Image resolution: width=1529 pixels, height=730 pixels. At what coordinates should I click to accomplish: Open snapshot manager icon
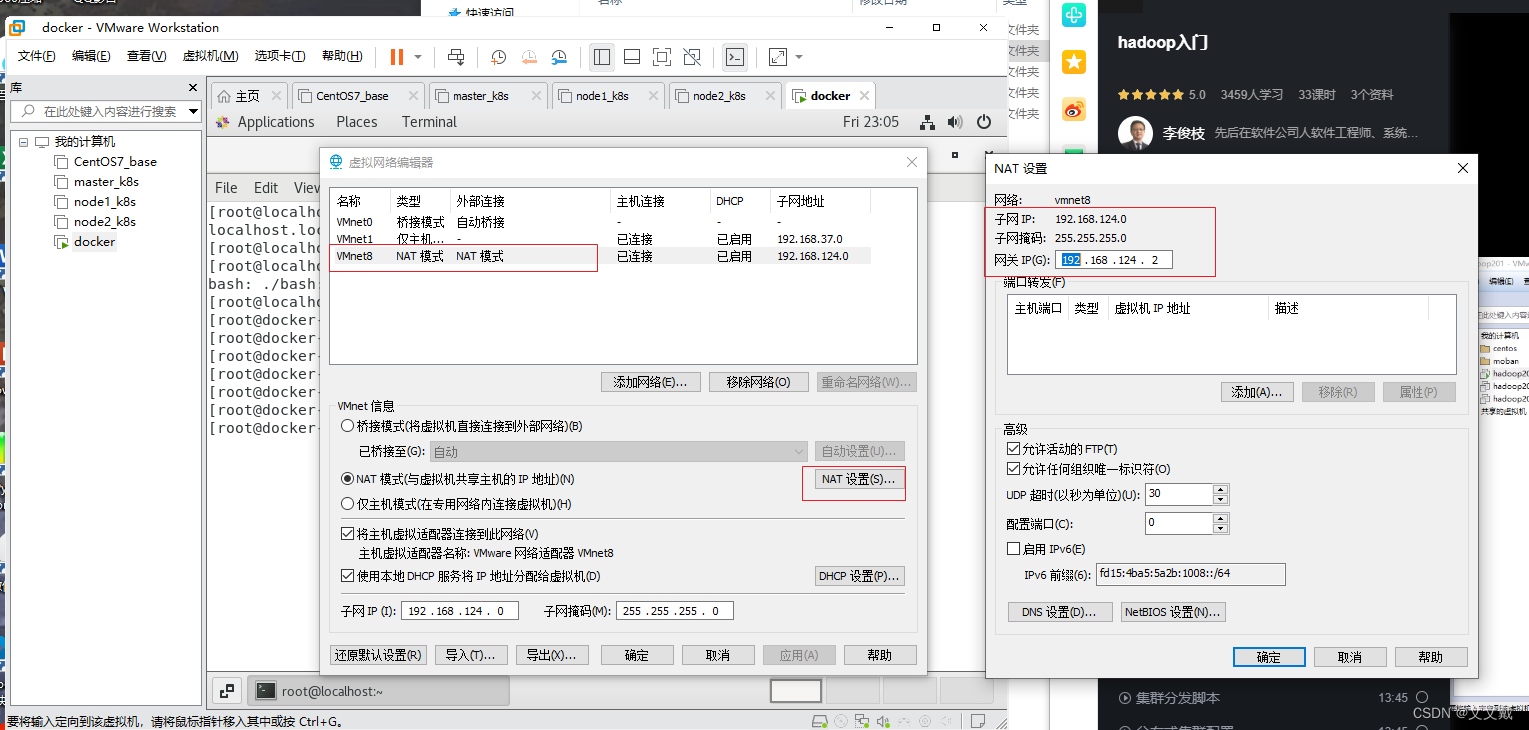click(560, 57)
